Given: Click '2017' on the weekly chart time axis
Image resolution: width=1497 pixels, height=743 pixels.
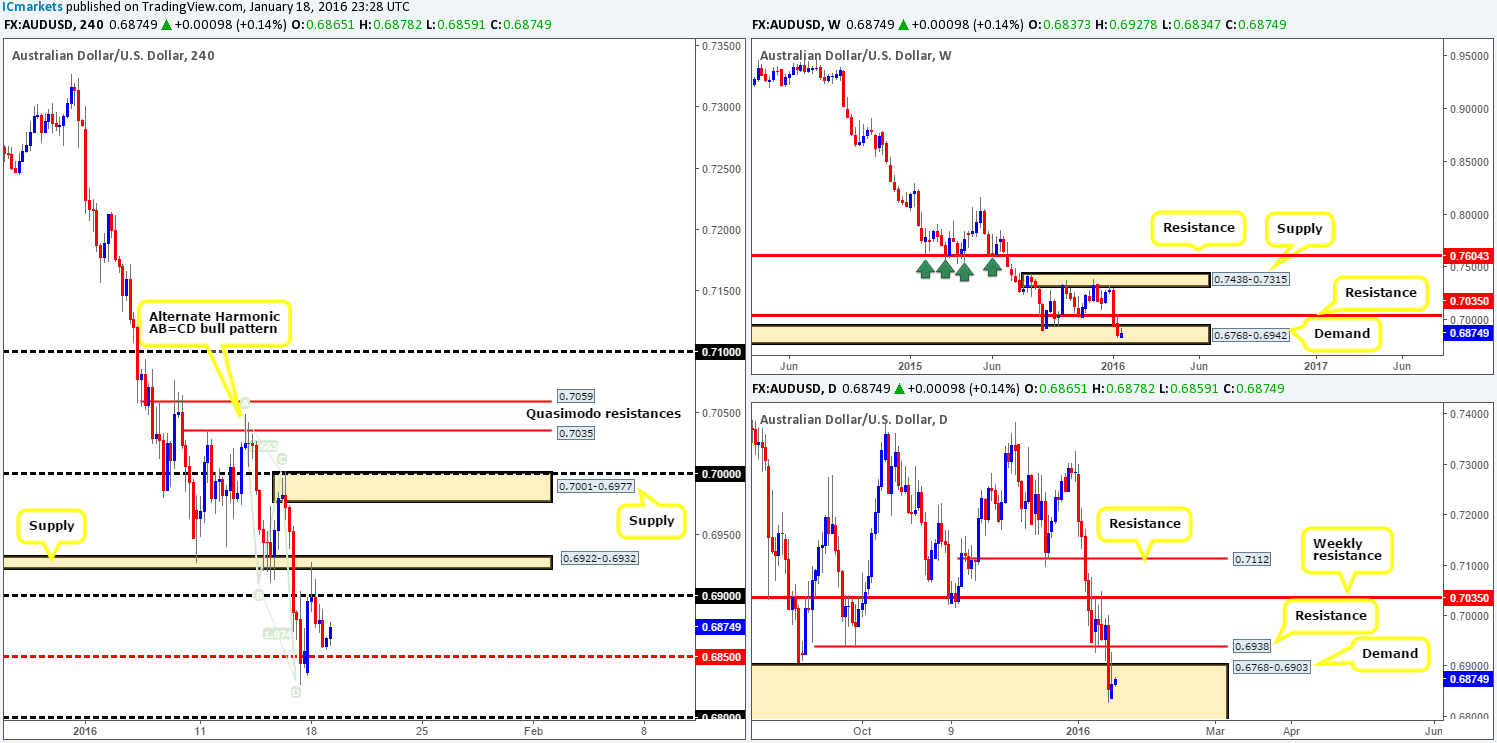Looking at the screenshot, I should (1315, 366).
